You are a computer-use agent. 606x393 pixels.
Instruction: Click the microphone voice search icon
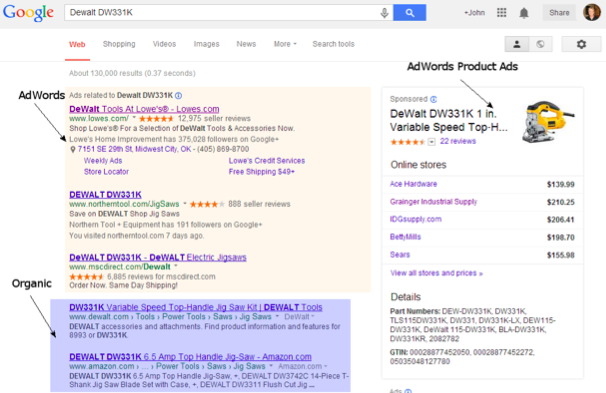pyautogui.click(x=384, y=13)
